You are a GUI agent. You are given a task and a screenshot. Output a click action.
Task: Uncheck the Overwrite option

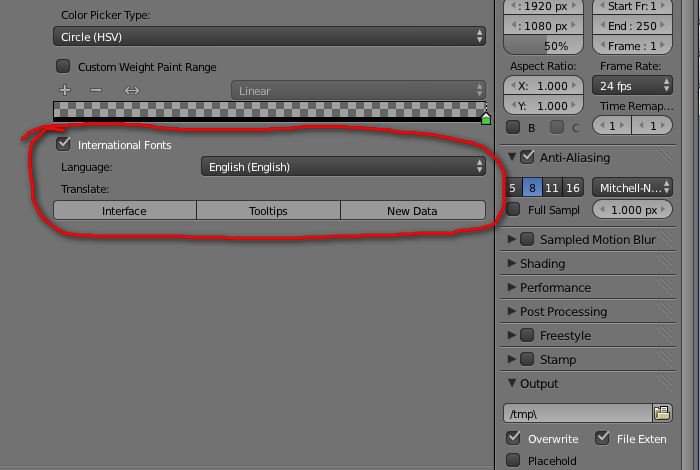[x=513, y=438]
